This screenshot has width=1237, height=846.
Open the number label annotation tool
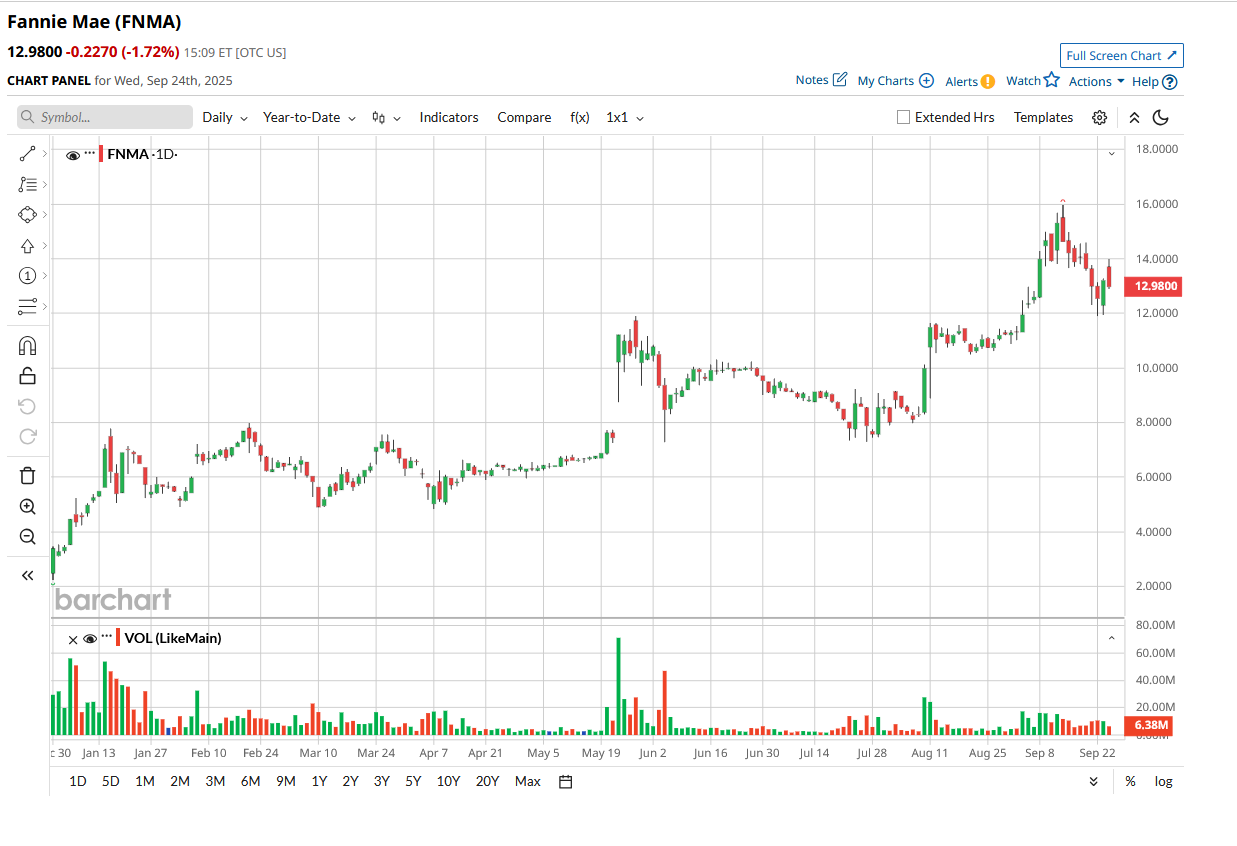tap(27, 276)
